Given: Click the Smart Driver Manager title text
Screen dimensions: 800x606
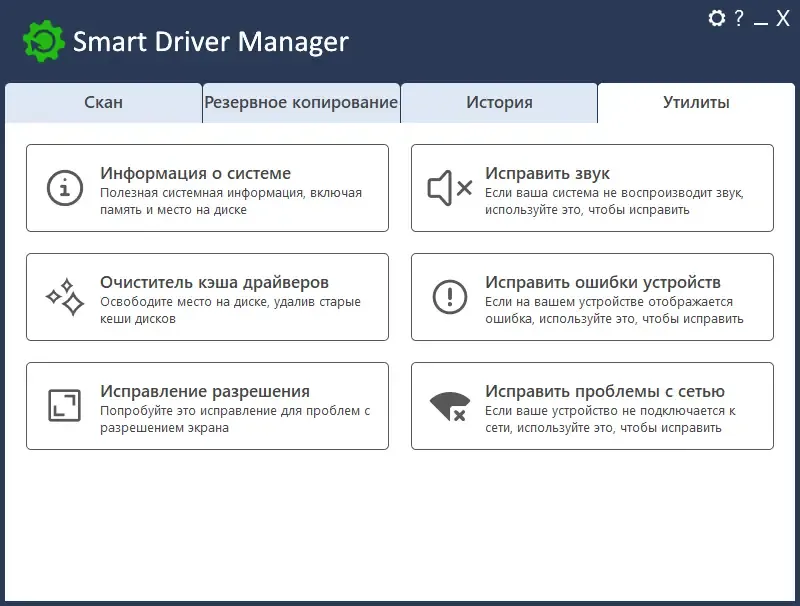Looking at the screenshot, I should tap(210, 41).
